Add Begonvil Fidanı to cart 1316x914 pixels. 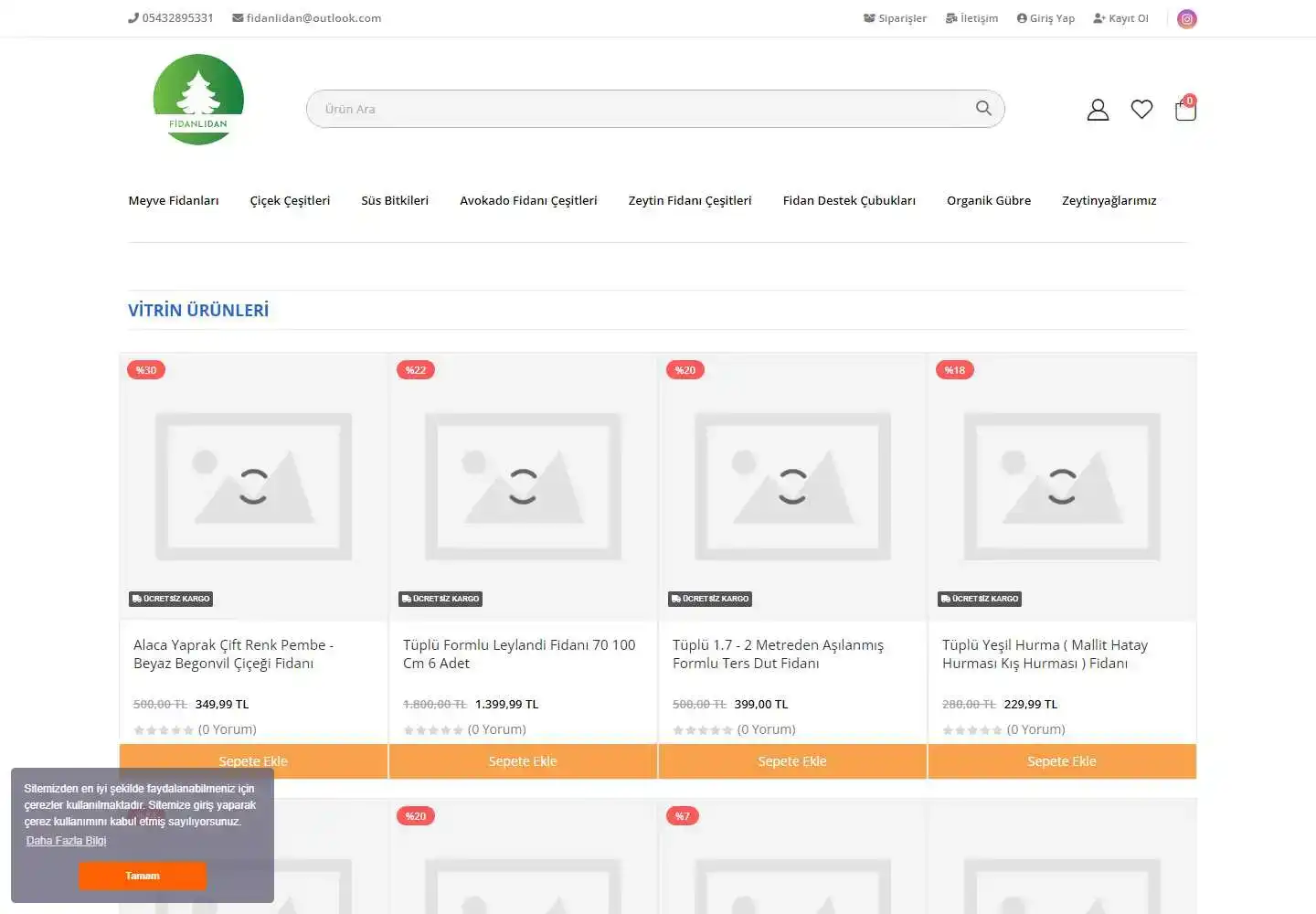point(253,761)
